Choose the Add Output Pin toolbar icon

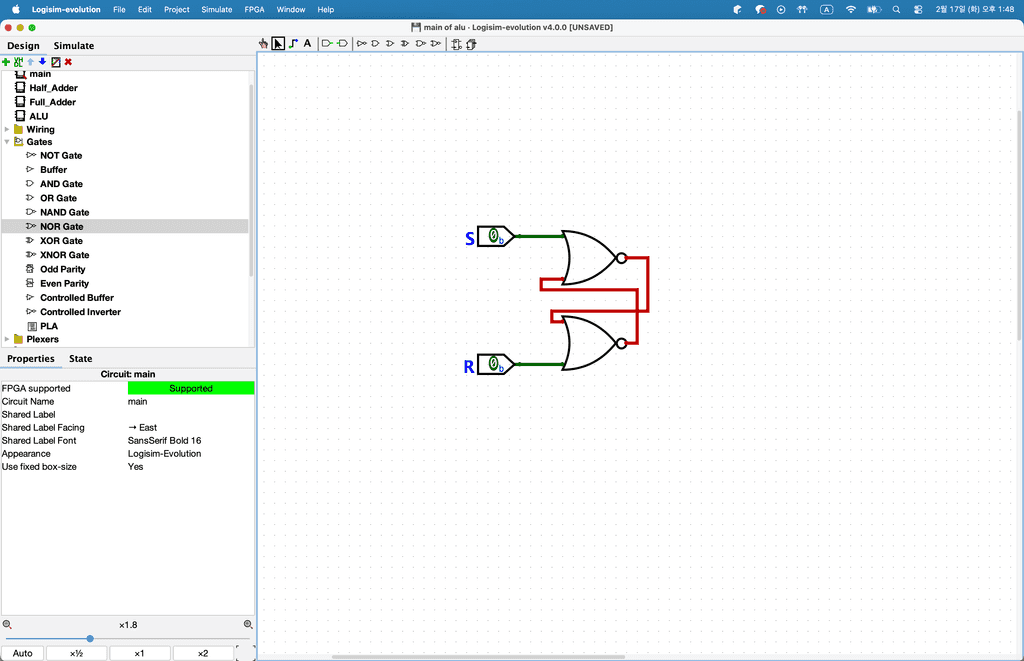pos(342,44)
